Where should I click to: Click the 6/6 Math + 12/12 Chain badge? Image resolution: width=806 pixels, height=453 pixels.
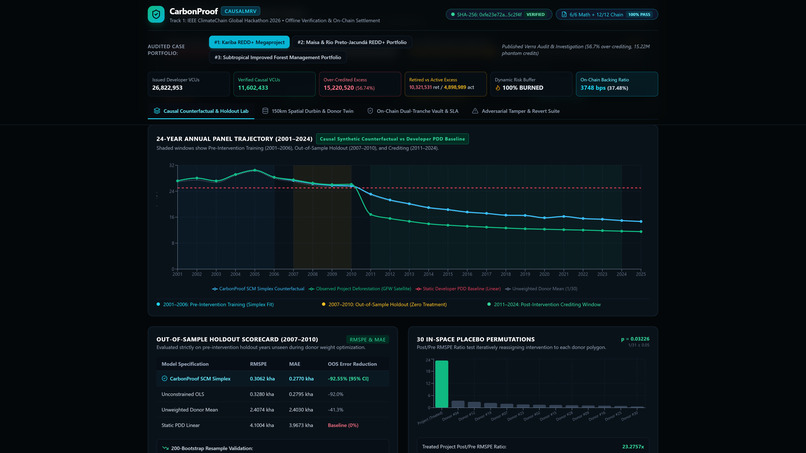pyautogui.click(x=607, y=14)
